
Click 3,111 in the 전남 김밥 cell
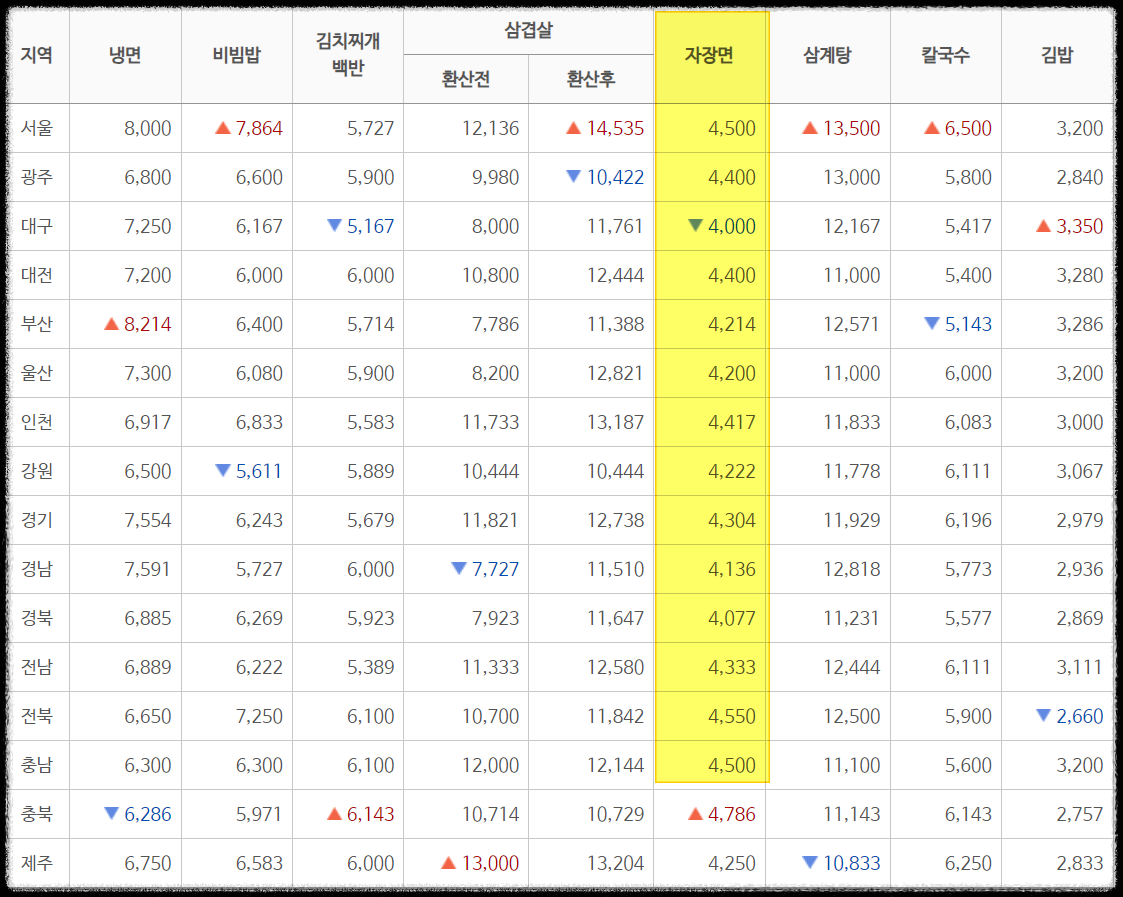click(x=1079, y=667)
